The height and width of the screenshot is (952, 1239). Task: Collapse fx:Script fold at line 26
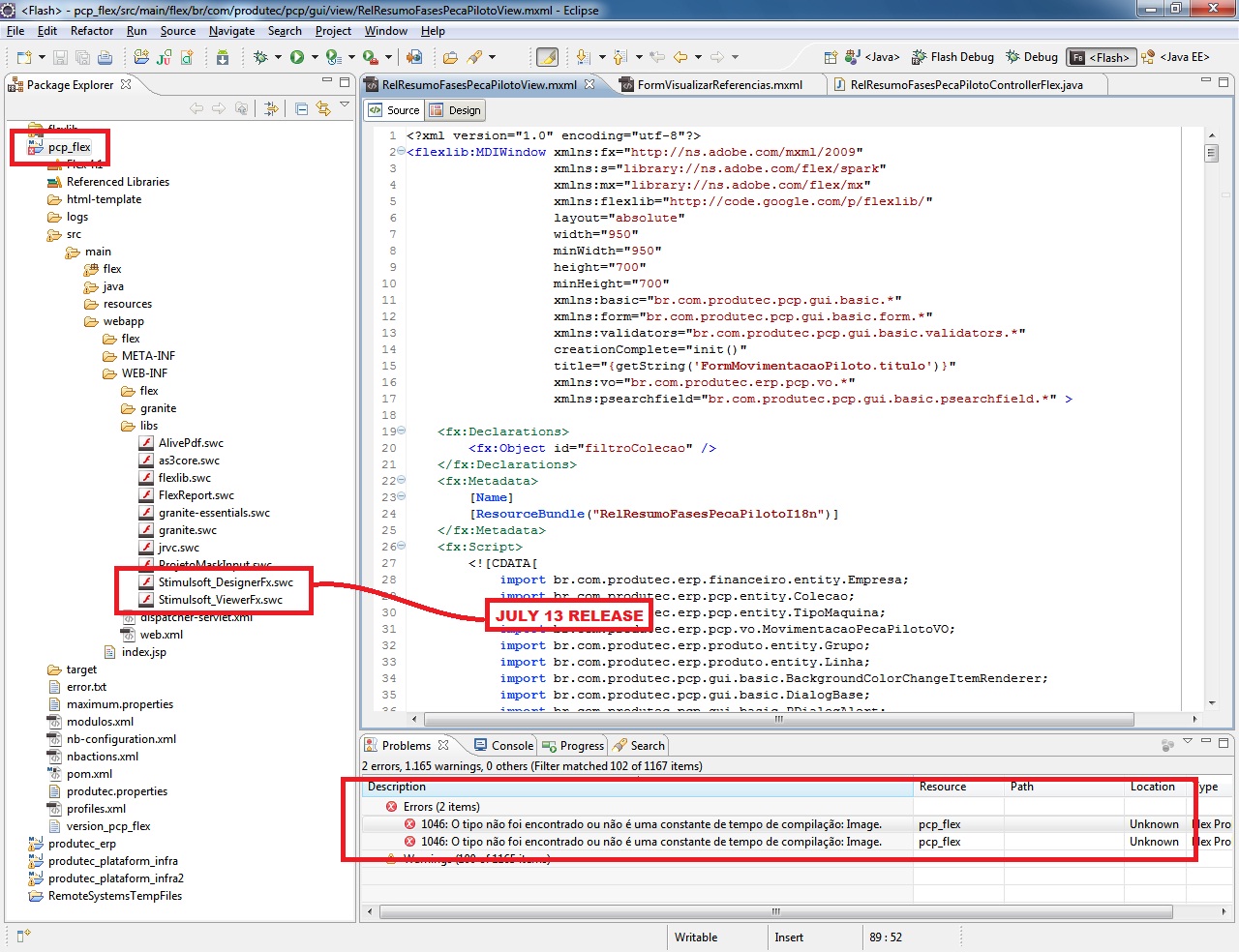(402, 547)
